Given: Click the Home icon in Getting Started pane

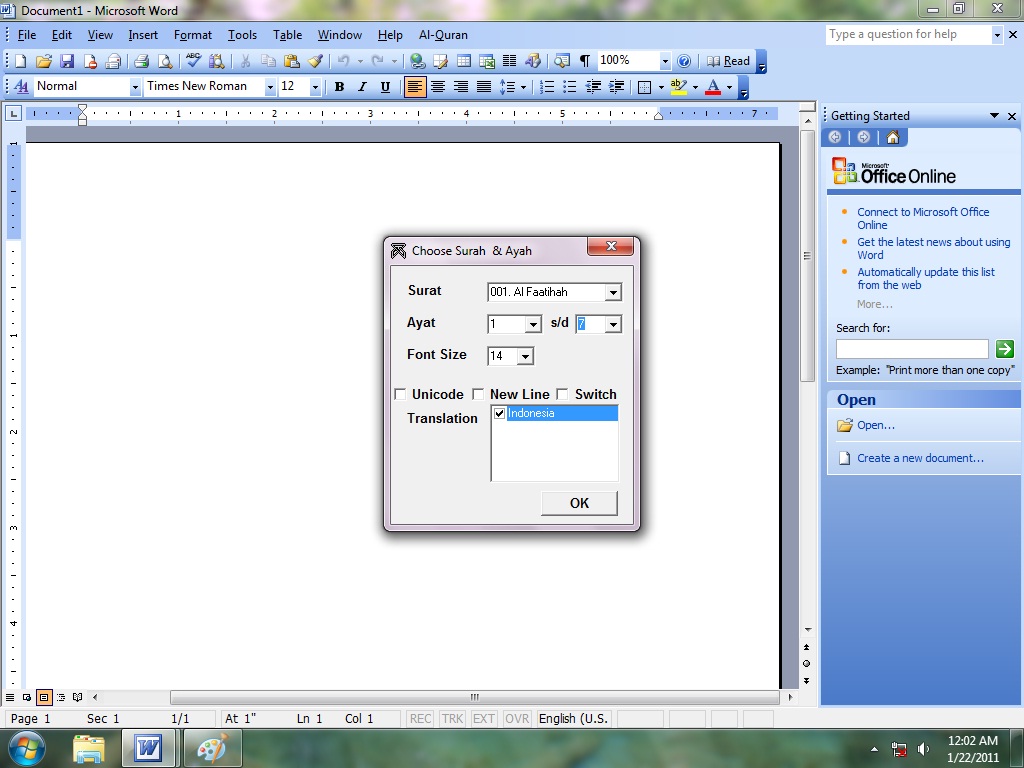Looking at the screenshot, I should (893, 137).
